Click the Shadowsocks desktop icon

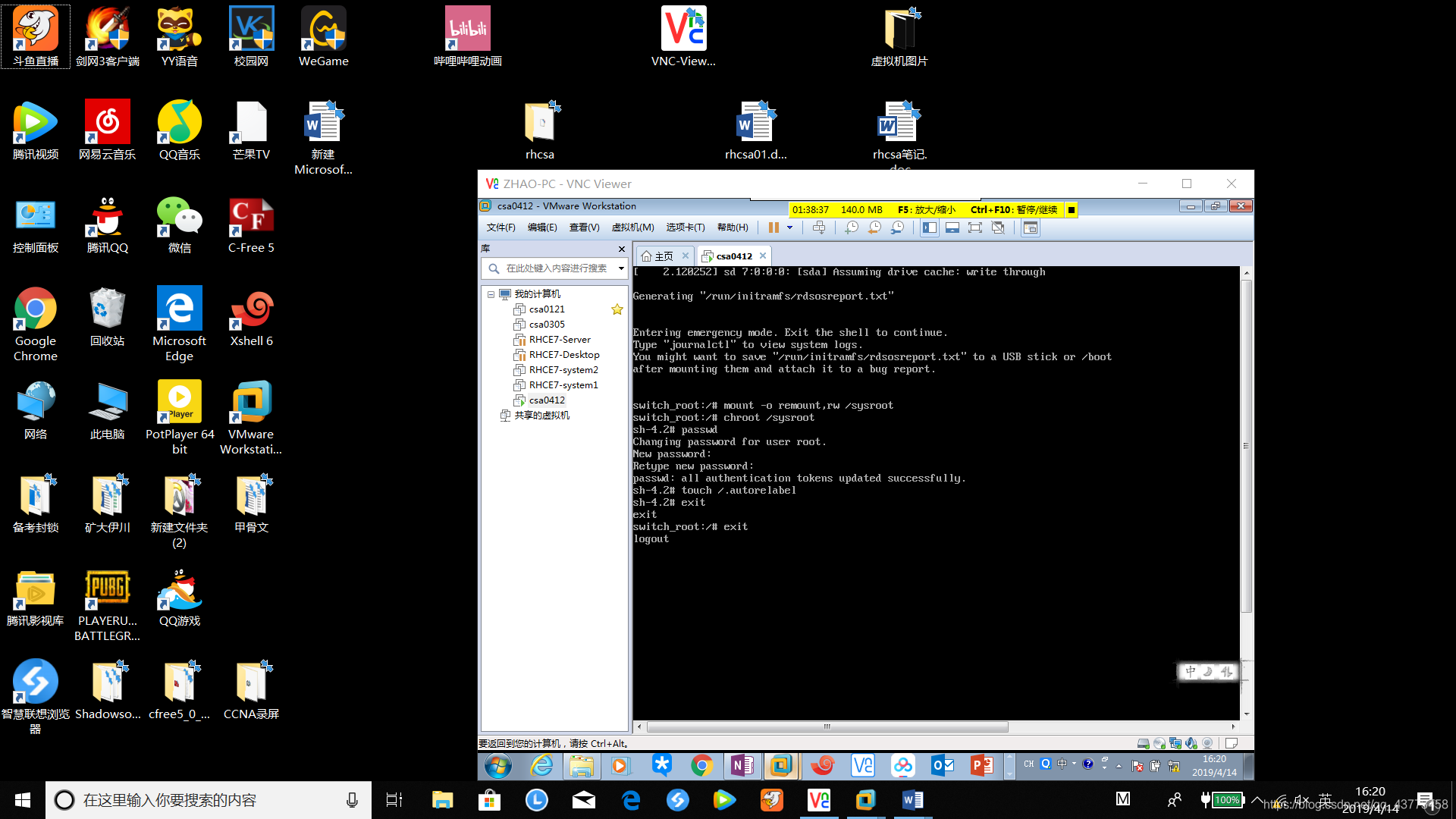(x=107, y=684)
